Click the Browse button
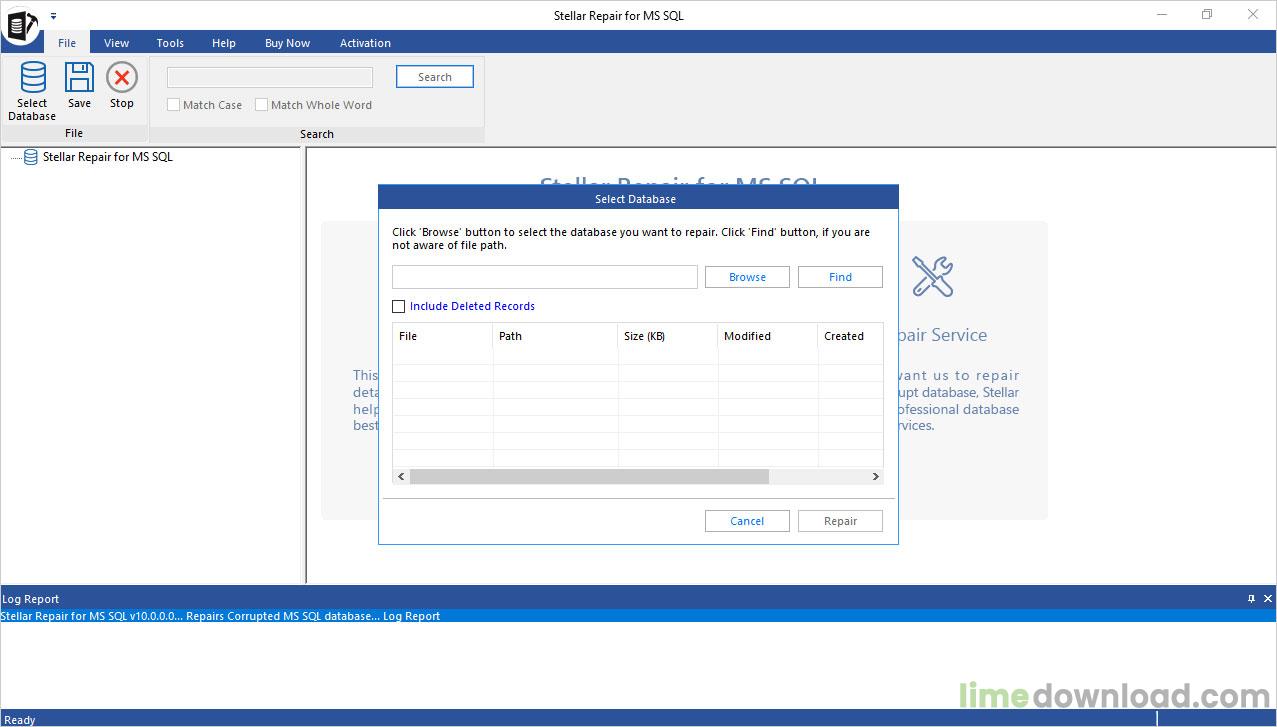Image resolution: width=1277 pixels, height=727 pixels. 747,277
